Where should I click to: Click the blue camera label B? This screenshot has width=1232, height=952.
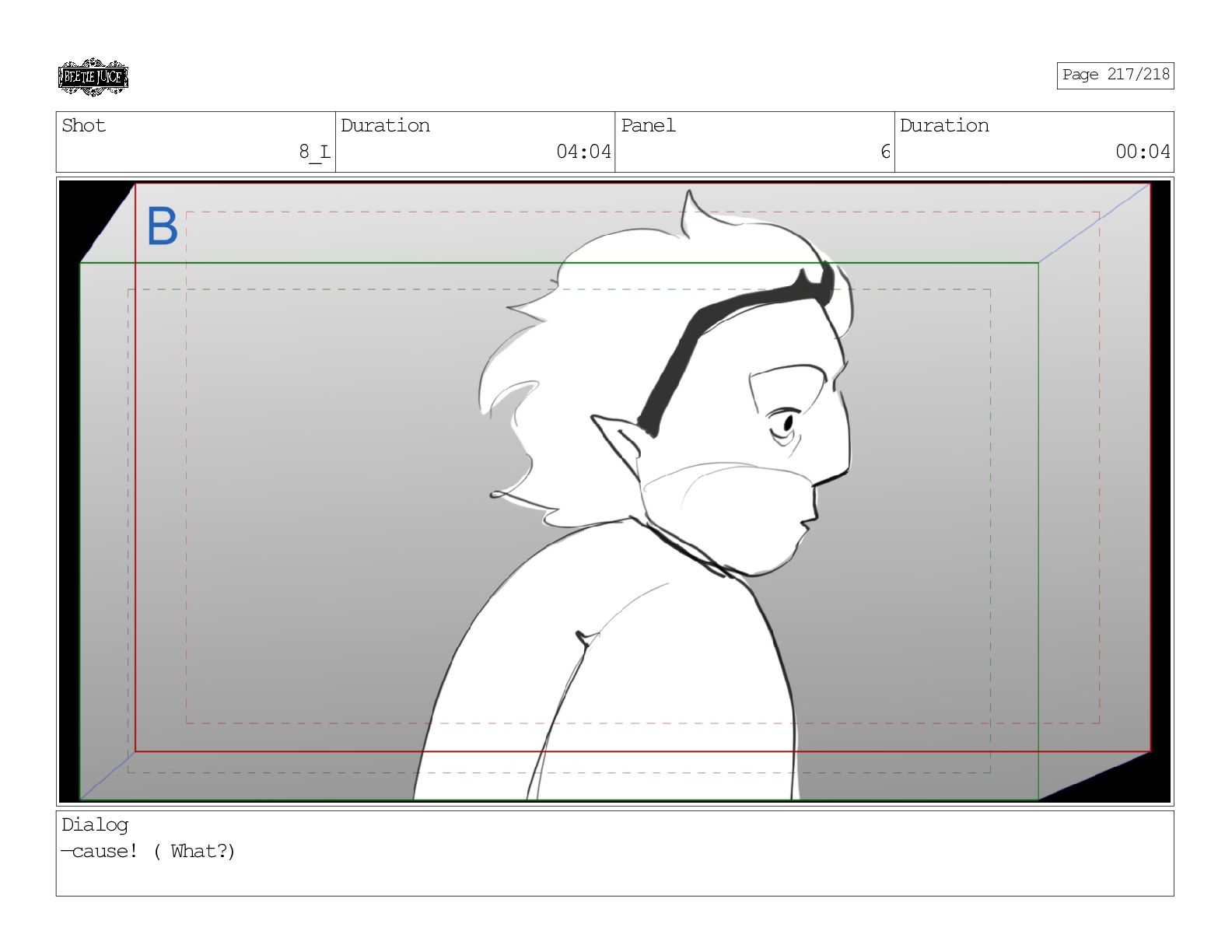pyautogui.click(x=163, y=226)
